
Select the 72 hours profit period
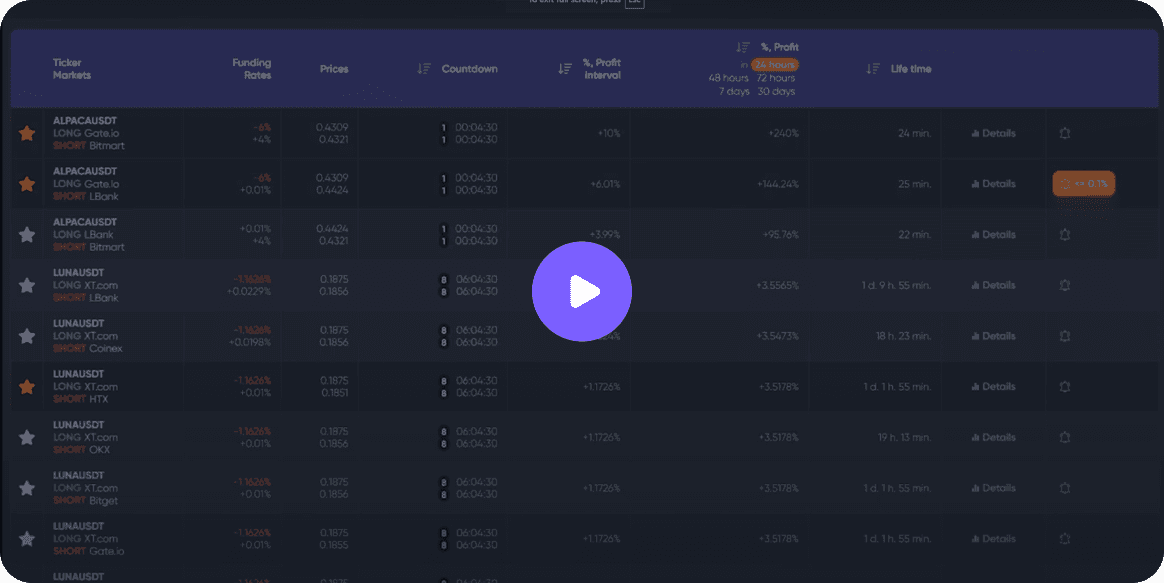[776, 78]
